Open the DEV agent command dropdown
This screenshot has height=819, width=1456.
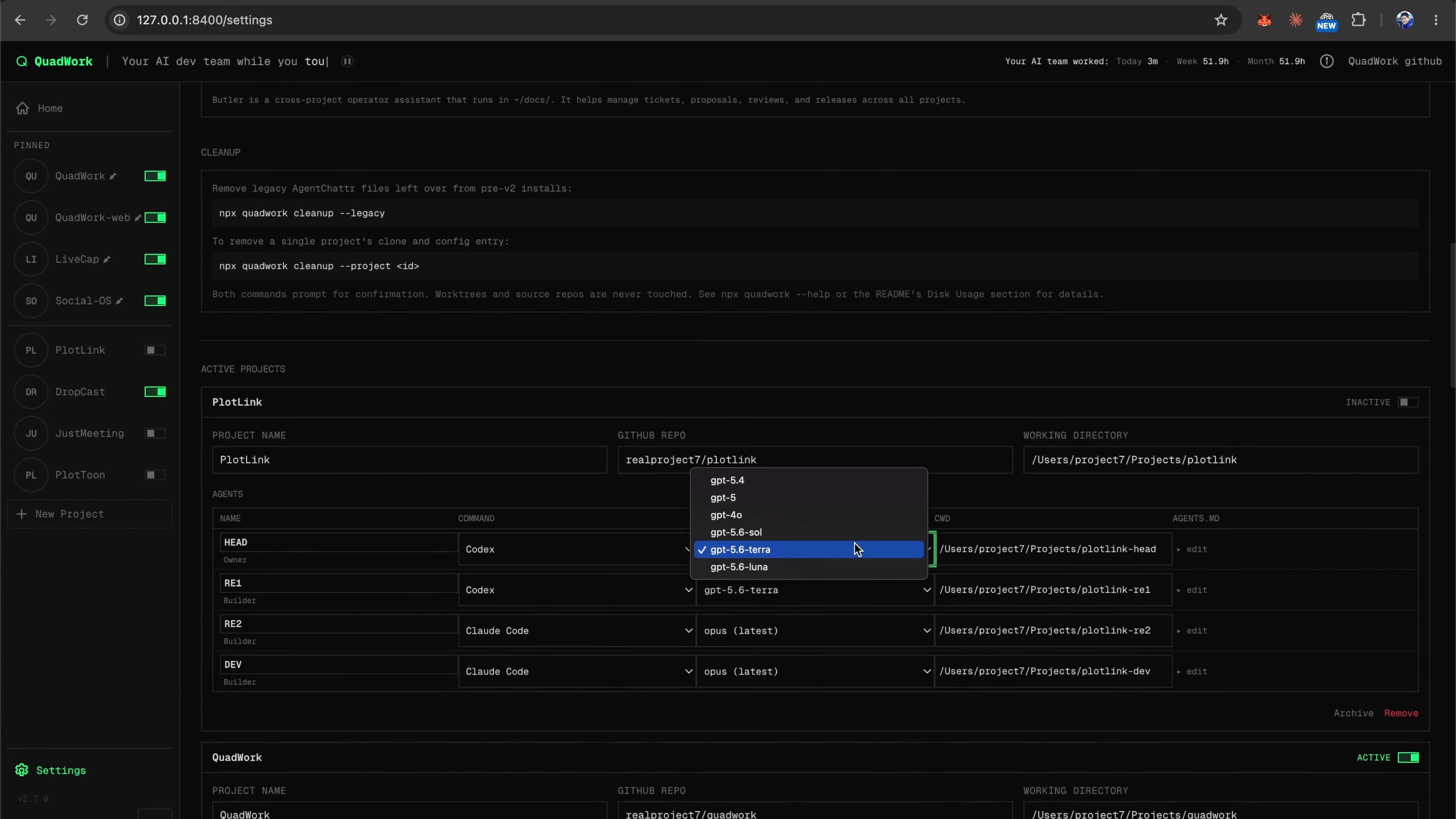[x=576, y=671]
